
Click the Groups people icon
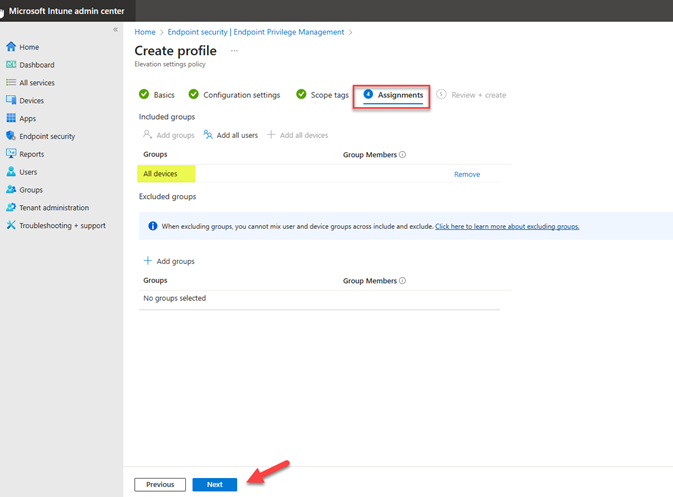pyautogui.click(x=11, y=189)
